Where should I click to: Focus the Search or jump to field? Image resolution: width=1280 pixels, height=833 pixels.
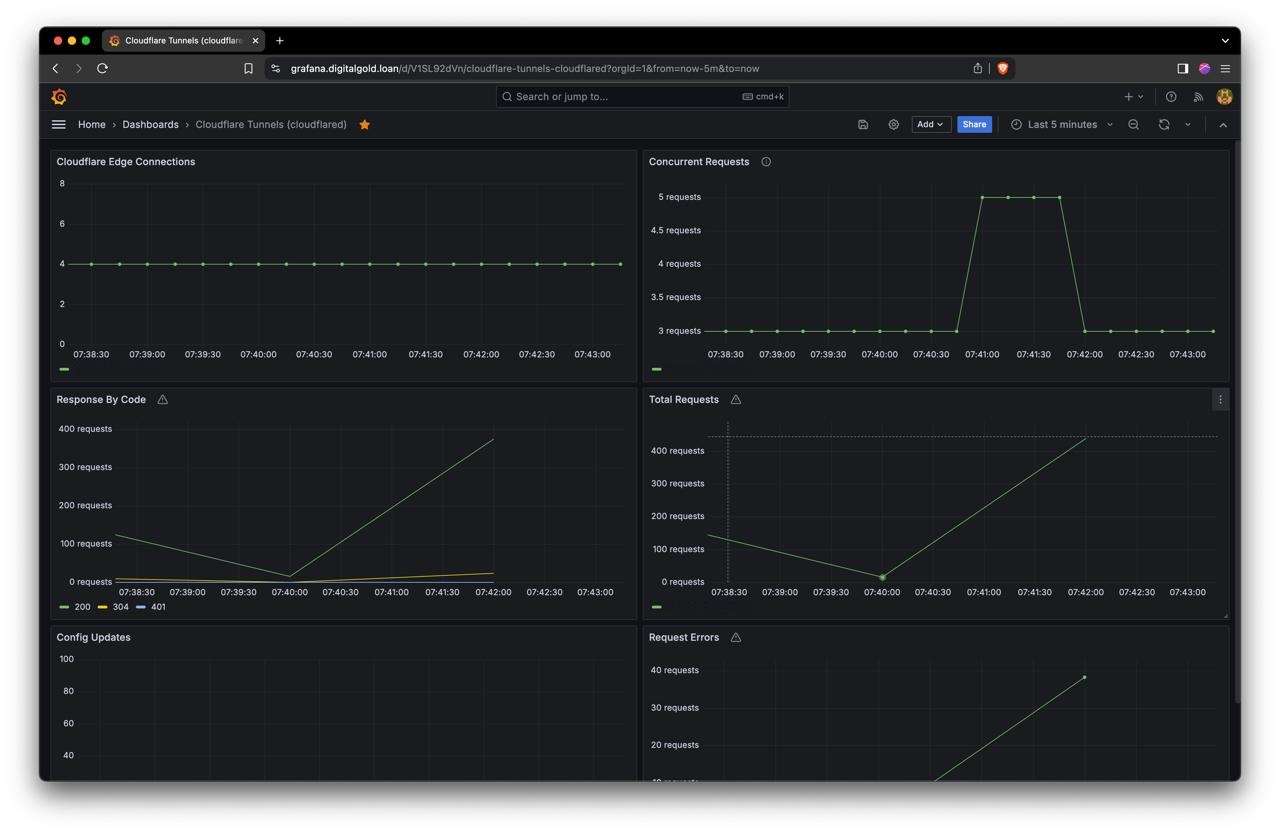pos(642,97)
